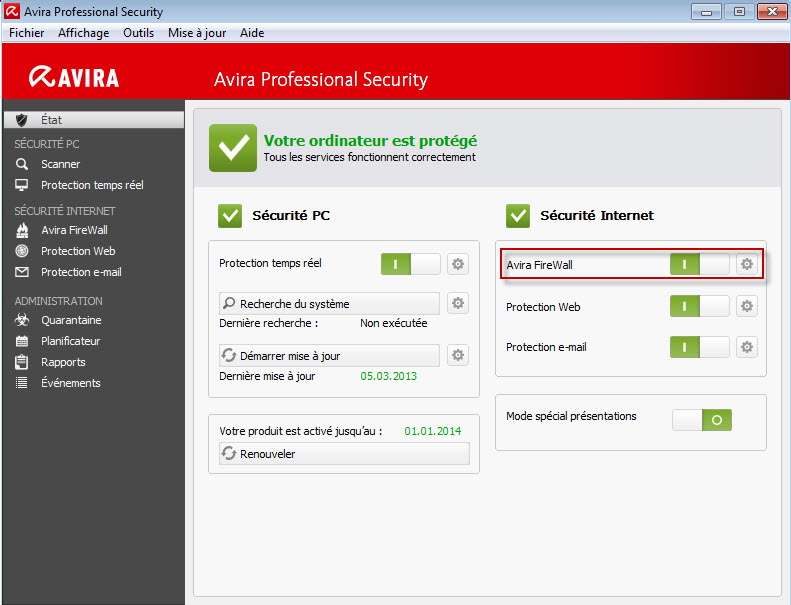Click the large green protected checkmark icon
The width and height of the screenshot is (791, 605).
pos(233,148)
